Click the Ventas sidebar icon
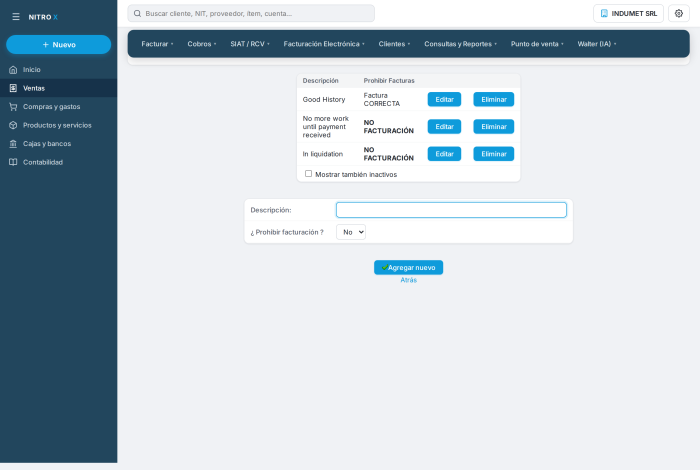Image resolution: width=700 pixels, height=470 pixels. [x=13, y=88]
